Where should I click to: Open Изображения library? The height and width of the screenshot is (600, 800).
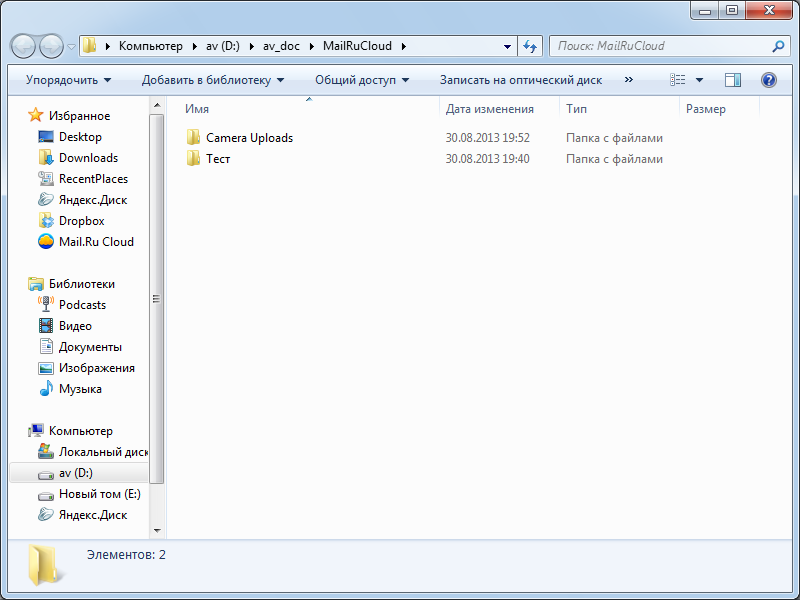96,368
